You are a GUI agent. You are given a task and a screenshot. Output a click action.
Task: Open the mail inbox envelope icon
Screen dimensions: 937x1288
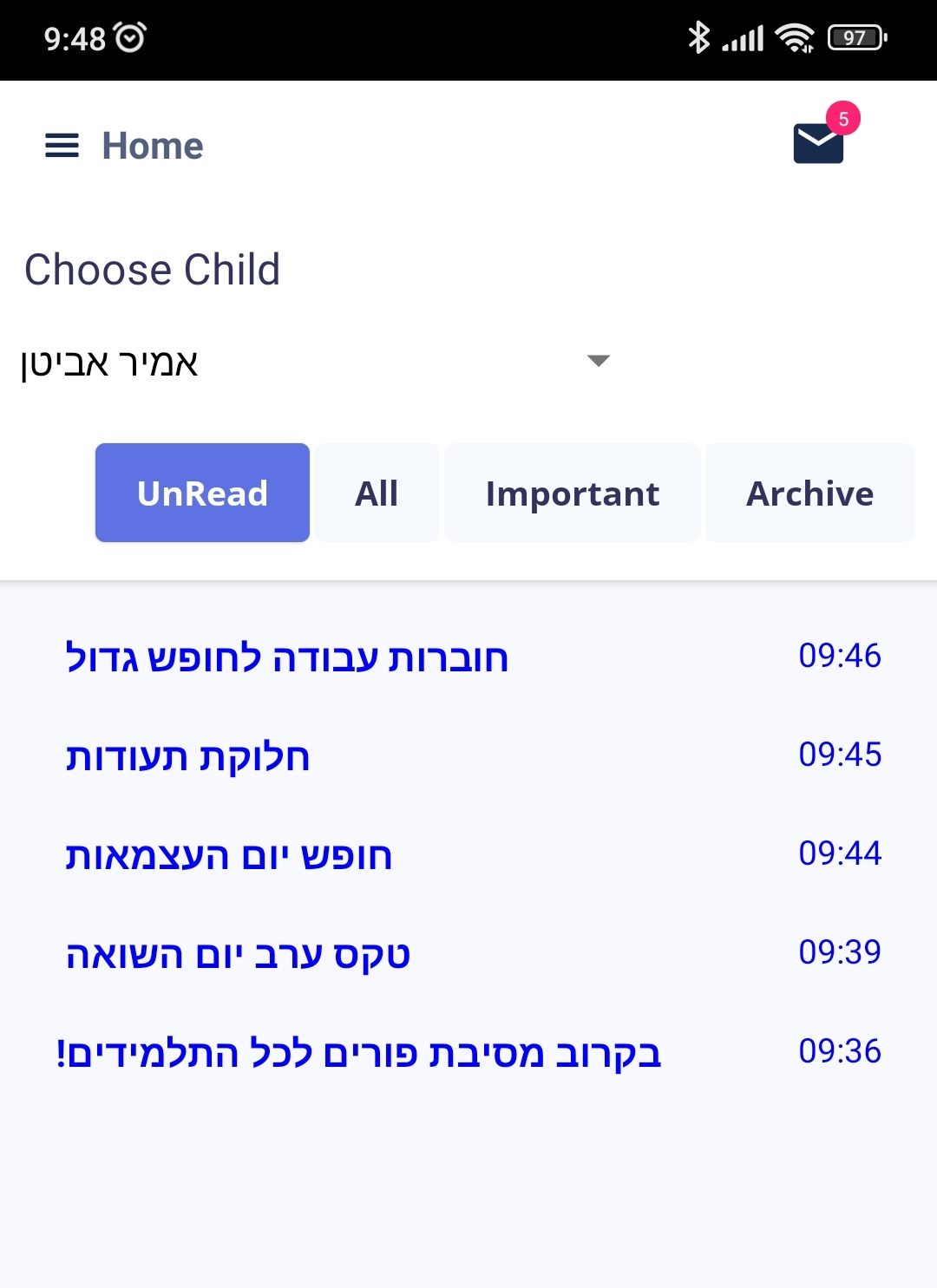click(818, 143)
